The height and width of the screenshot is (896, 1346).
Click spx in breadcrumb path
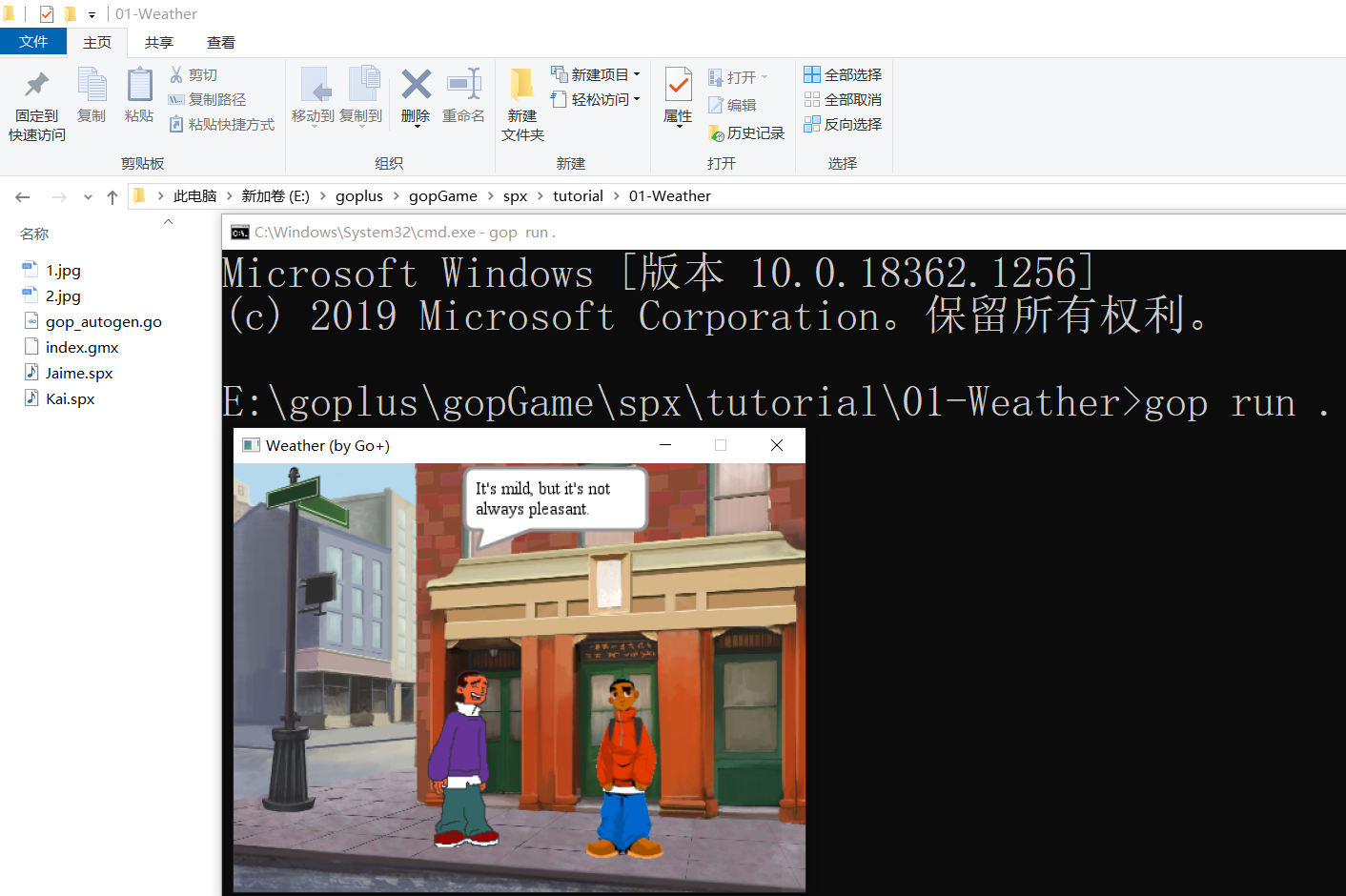click(516, 195)
